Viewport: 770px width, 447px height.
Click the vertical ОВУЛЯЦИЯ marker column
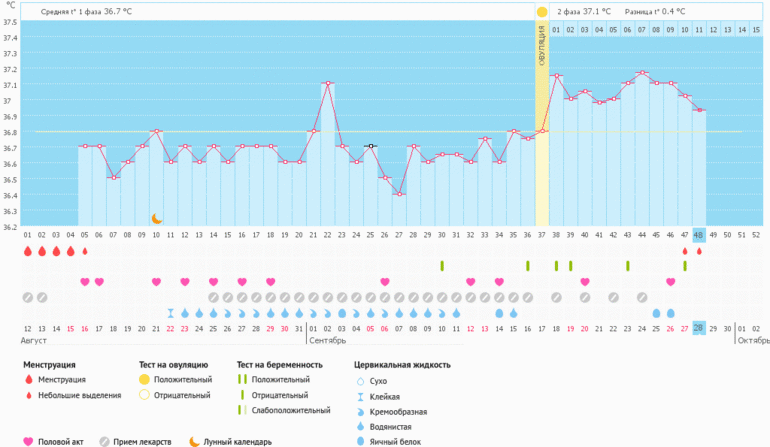click(542, 120)
